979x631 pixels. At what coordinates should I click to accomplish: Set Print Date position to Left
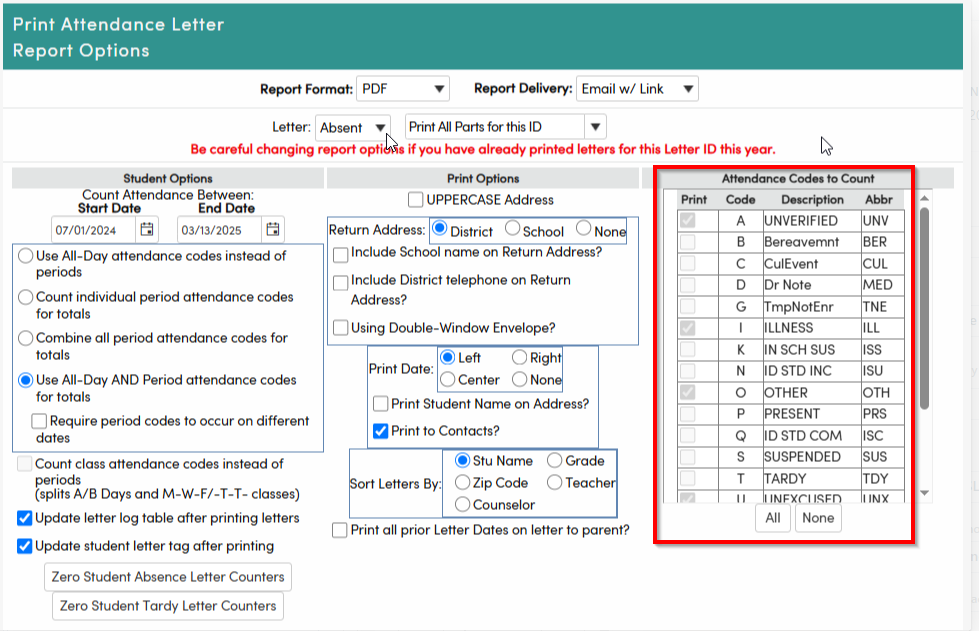(448, 358)
